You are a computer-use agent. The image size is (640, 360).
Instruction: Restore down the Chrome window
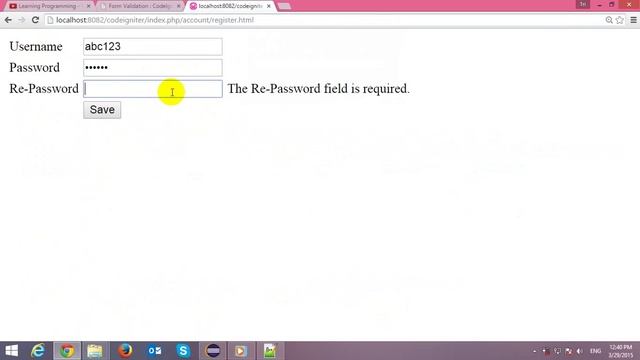point(611,4)
